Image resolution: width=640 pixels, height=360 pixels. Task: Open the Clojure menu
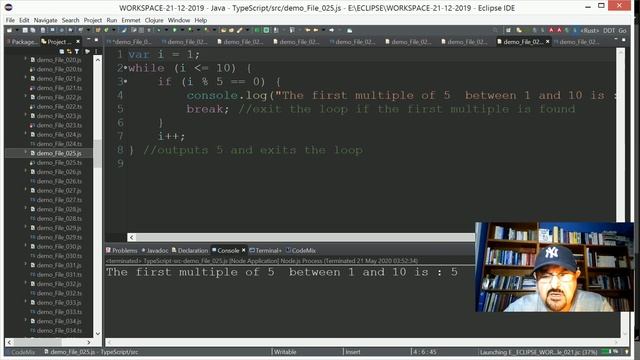[154, 20]
